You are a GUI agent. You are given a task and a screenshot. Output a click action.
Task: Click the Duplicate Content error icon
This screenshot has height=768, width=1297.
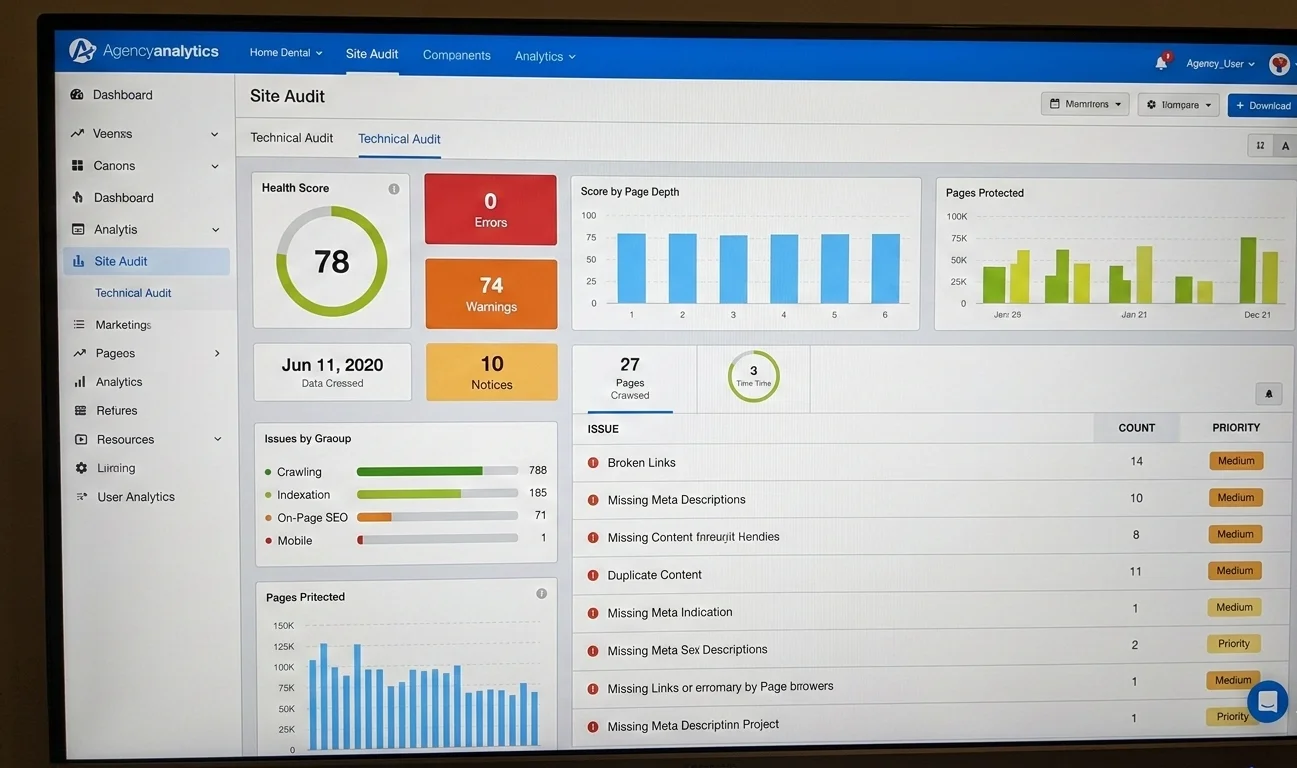(x=593, y=575)
